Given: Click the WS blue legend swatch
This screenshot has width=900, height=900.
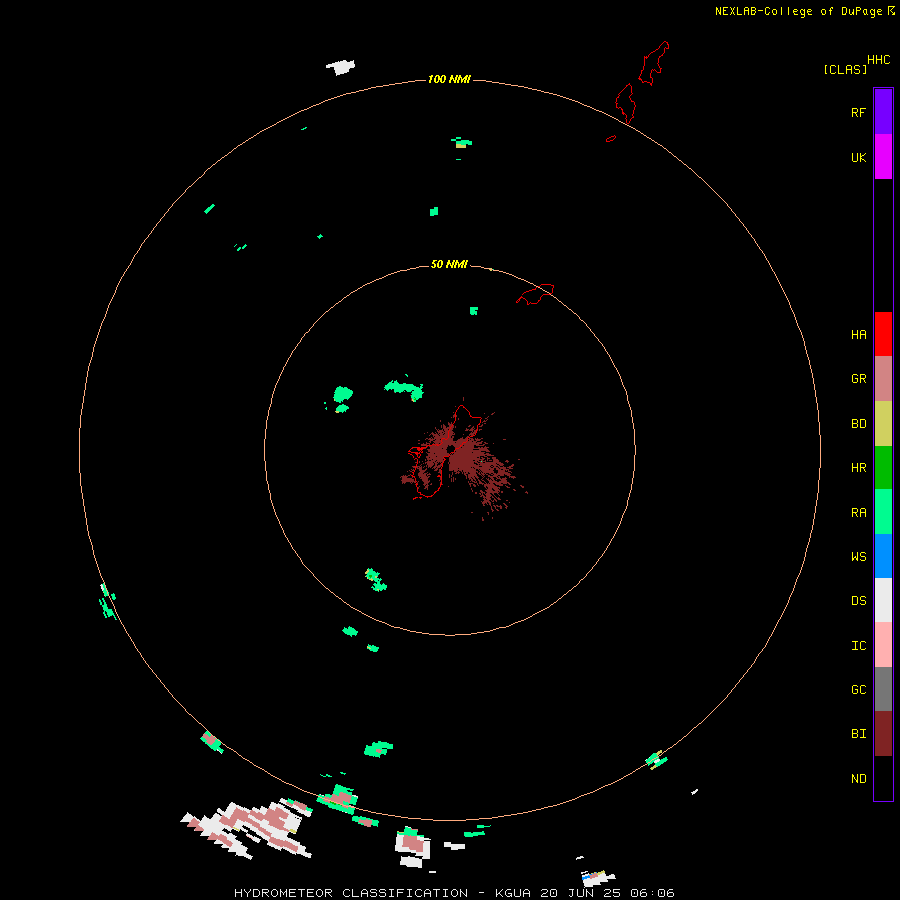Looking at the screenshot, I should click(x=883, y=556).
